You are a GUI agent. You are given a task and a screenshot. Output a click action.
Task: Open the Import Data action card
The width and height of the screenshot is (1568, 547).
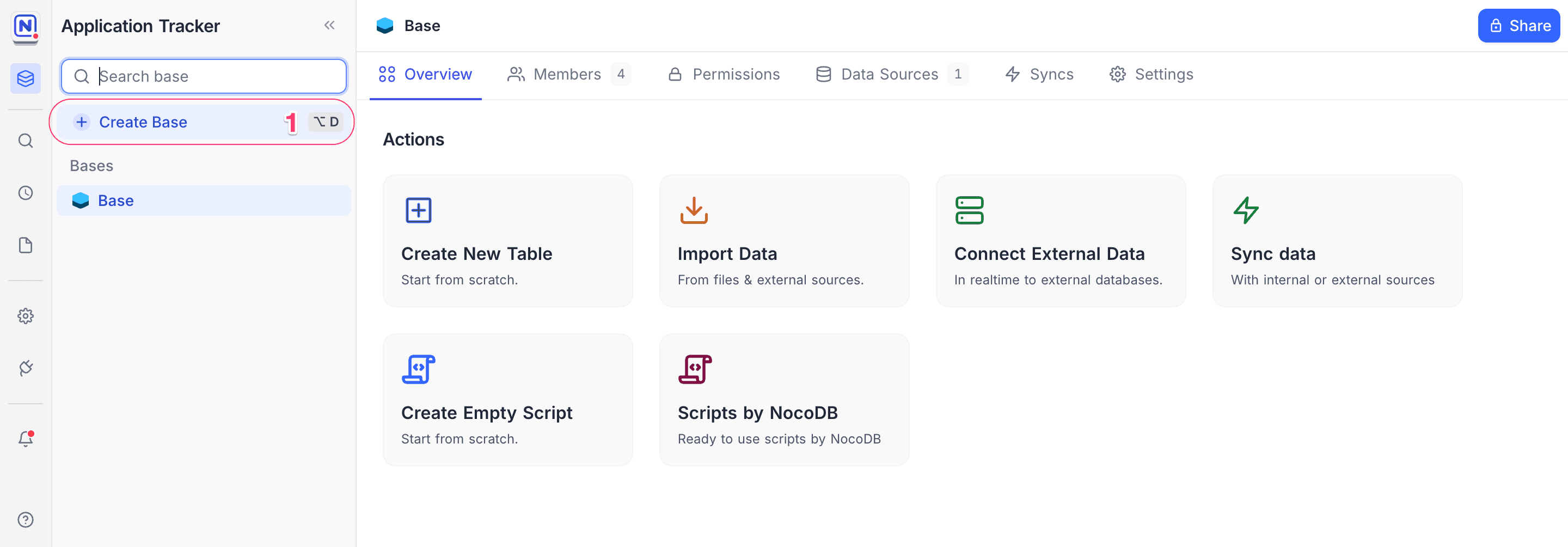(783, 241)
